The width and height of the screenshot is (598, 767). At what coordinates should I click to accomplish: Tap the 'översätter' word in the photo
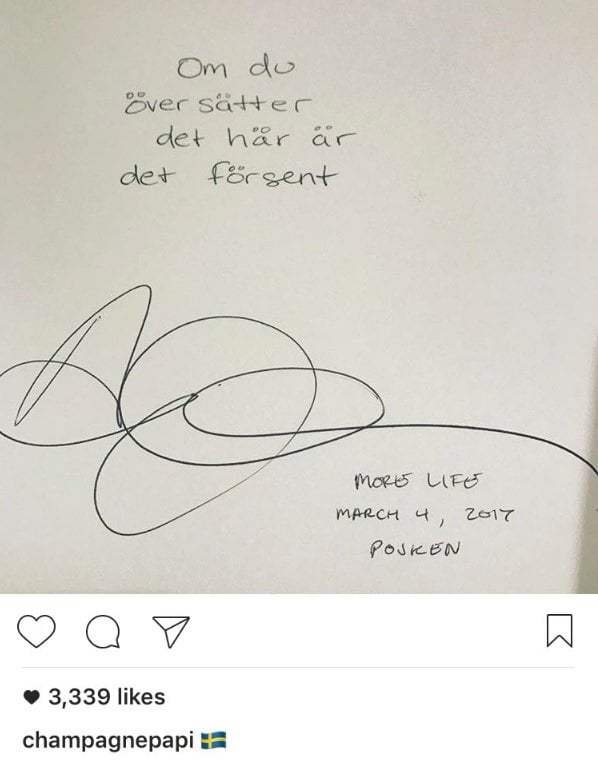pos(217,103)
